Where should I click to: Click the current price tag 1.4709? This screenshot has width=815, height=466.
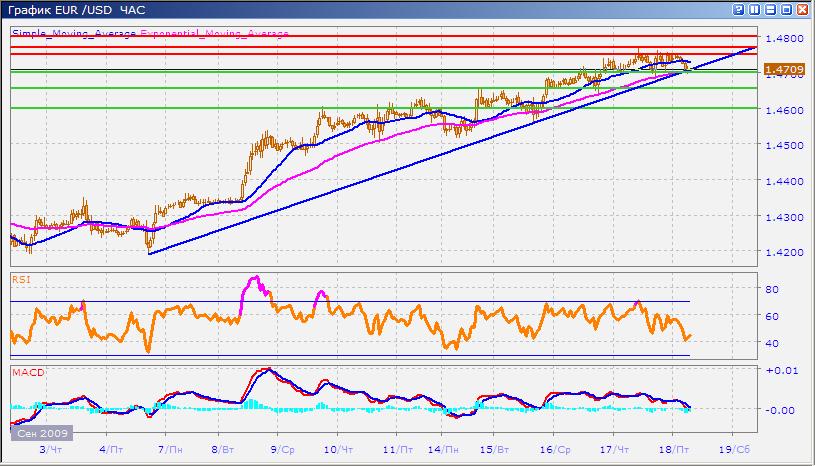click(x=781, y=70)
